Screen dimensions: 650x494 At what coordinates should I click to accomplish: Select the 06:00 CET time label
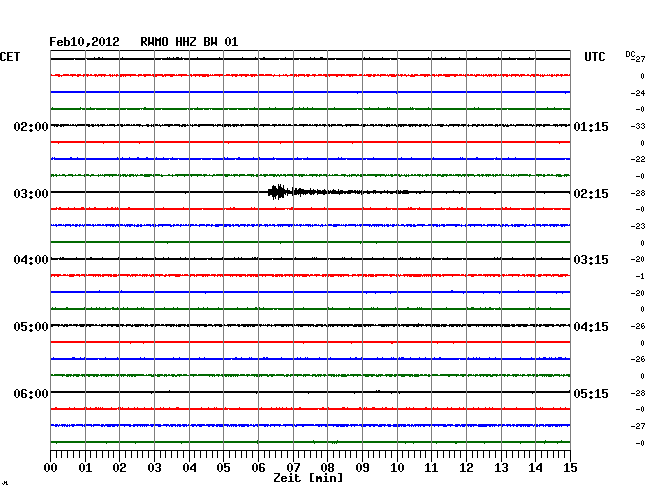point(31,393)
